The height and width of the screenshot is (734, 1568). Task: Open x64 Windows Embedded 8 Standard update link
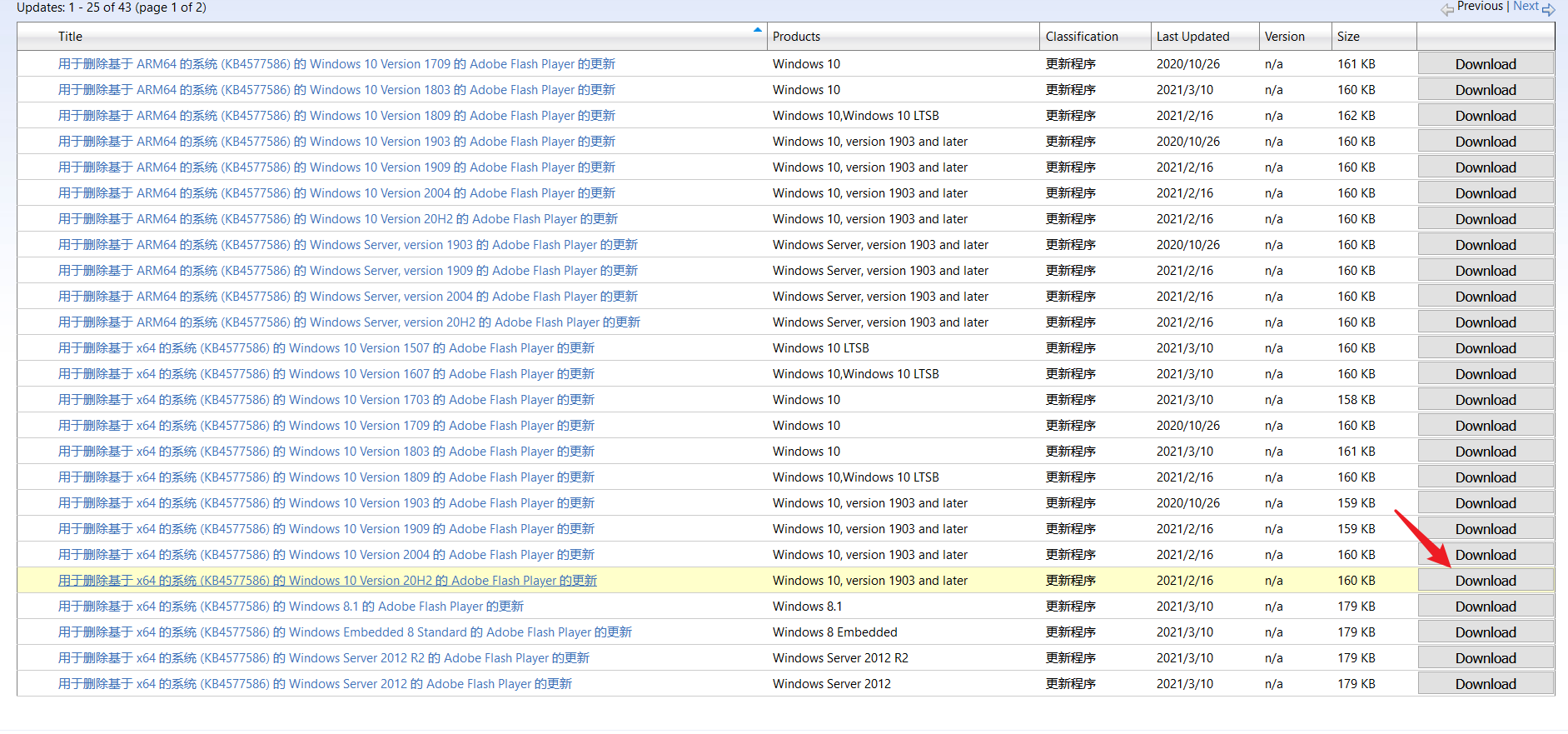tap(345, 632)
